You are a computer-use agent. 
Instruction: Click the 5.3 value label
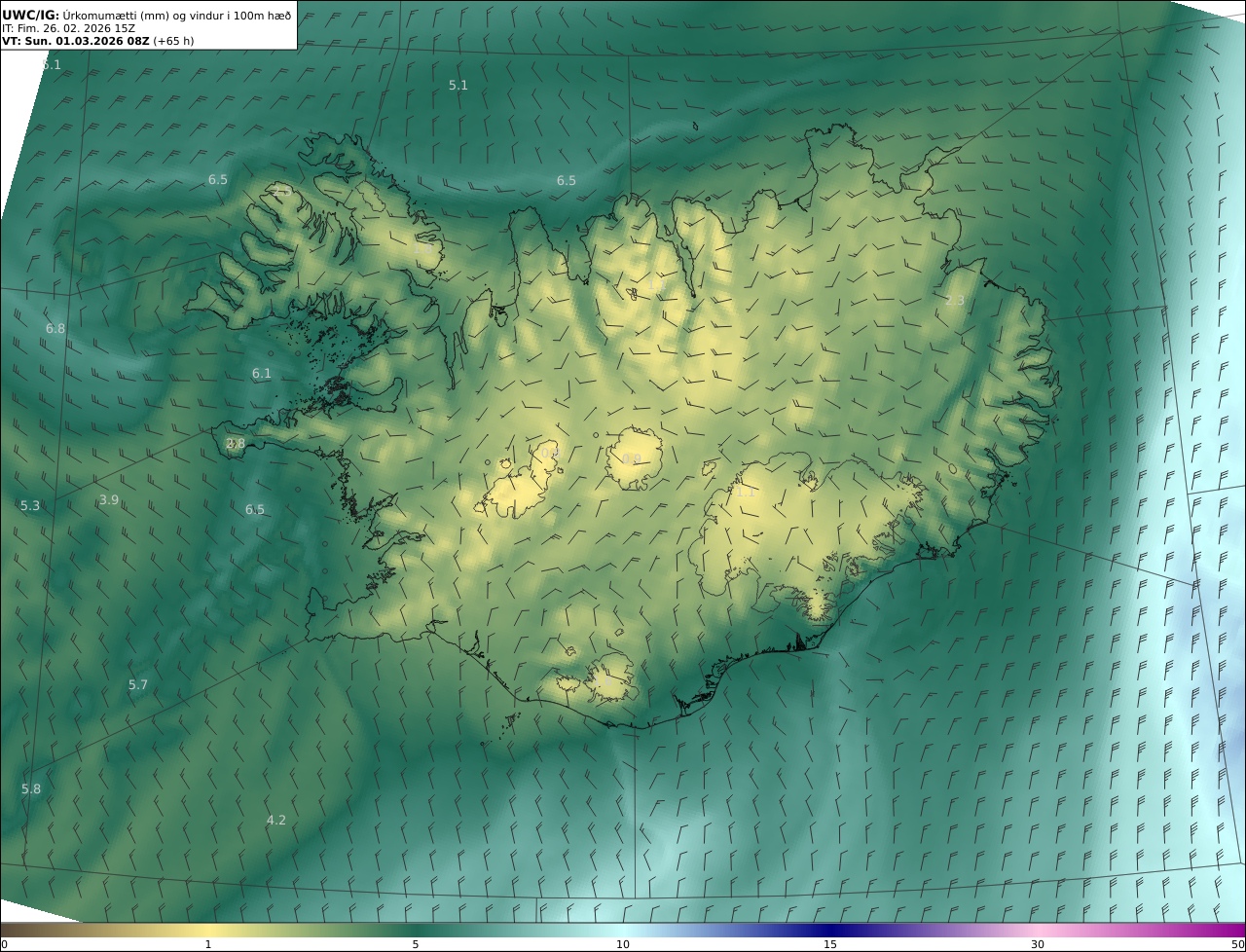coord(30,506)
